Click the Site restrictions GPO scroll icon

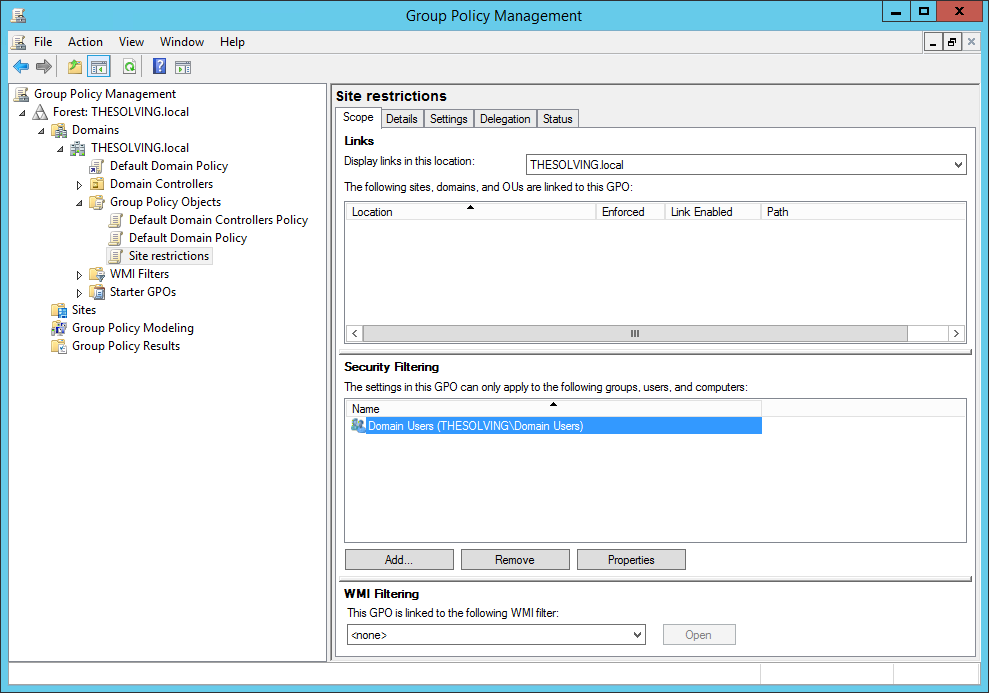115,256
